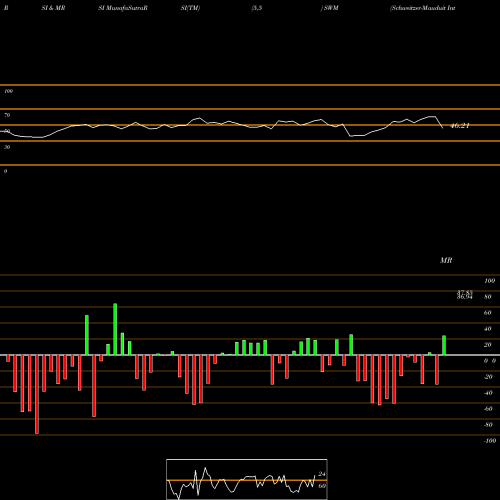Viewport: 500px width, 500px height.
Task: Click the MR axis label 60
Action: [x=488, y=313]
